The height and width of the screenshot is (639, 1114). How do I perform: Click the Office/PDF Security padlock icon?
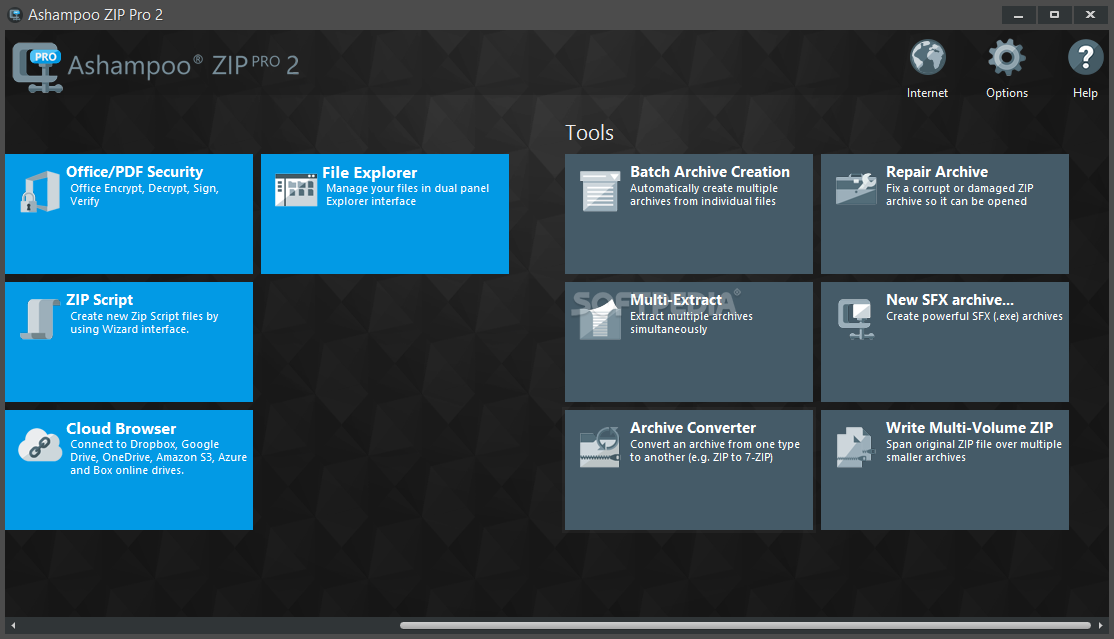coord(40,192)
